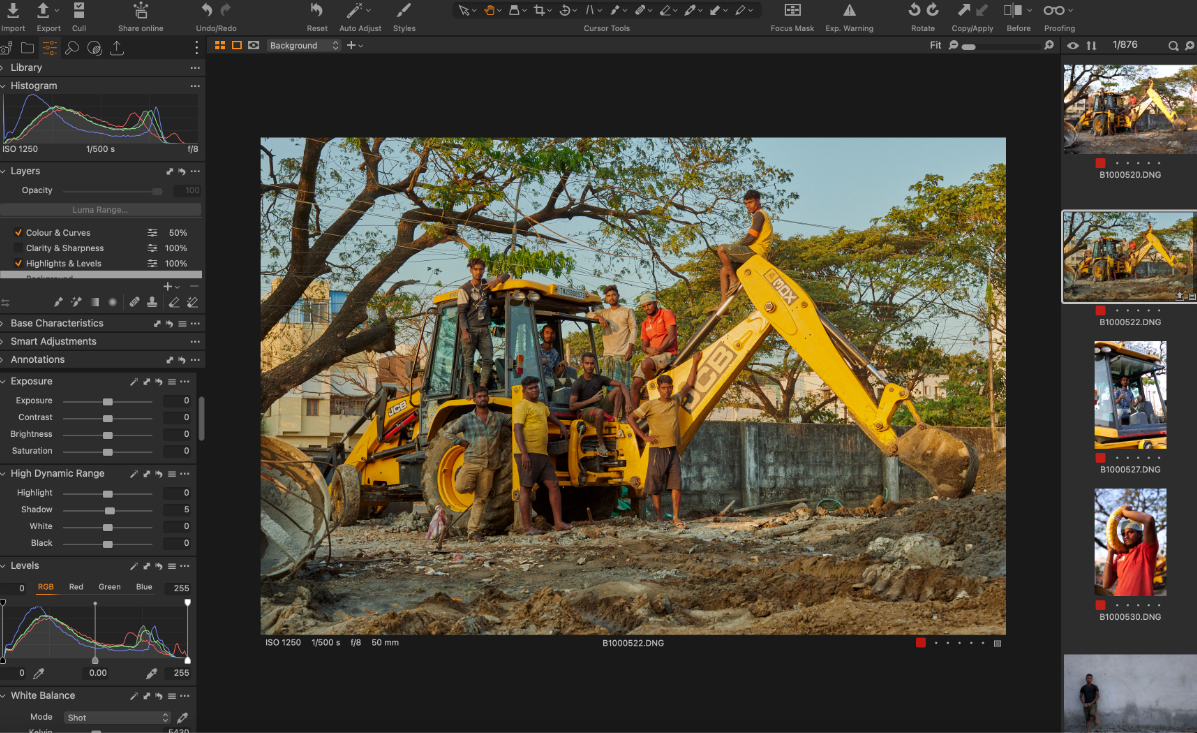Toggle proof margin eye icon in viewer bar
1197x733 pixels.
pos(253,45)
